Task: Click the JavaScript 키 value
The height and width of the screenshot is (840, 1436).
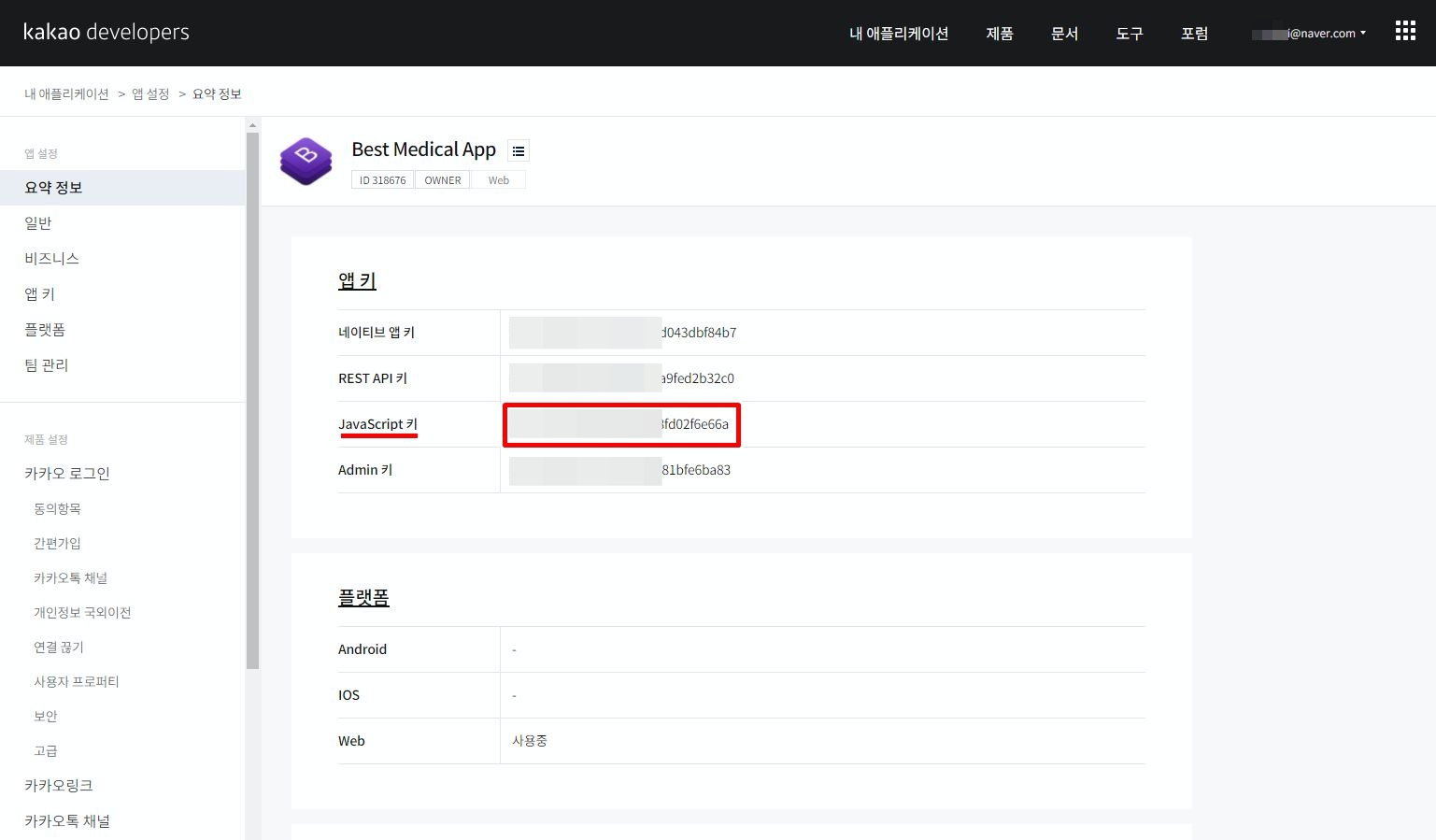Action: click(621, 424)
